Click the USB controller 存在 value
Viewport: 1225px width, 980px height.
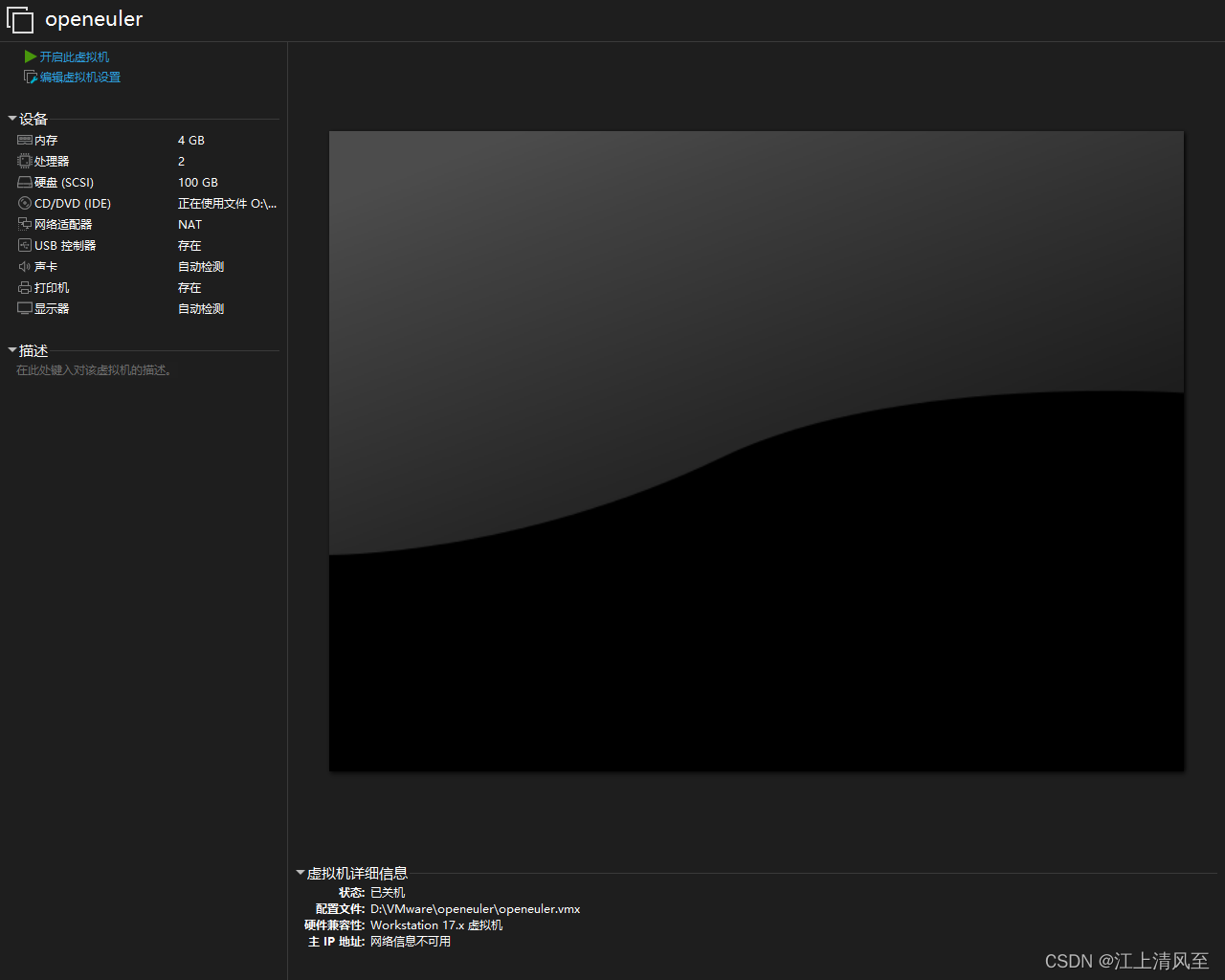click(189, 246)
